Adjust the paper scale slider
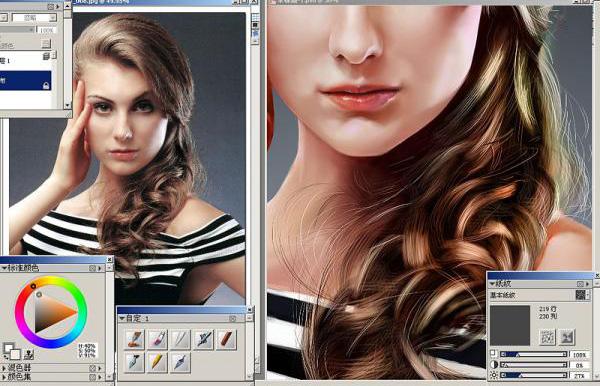 (534, 355)
